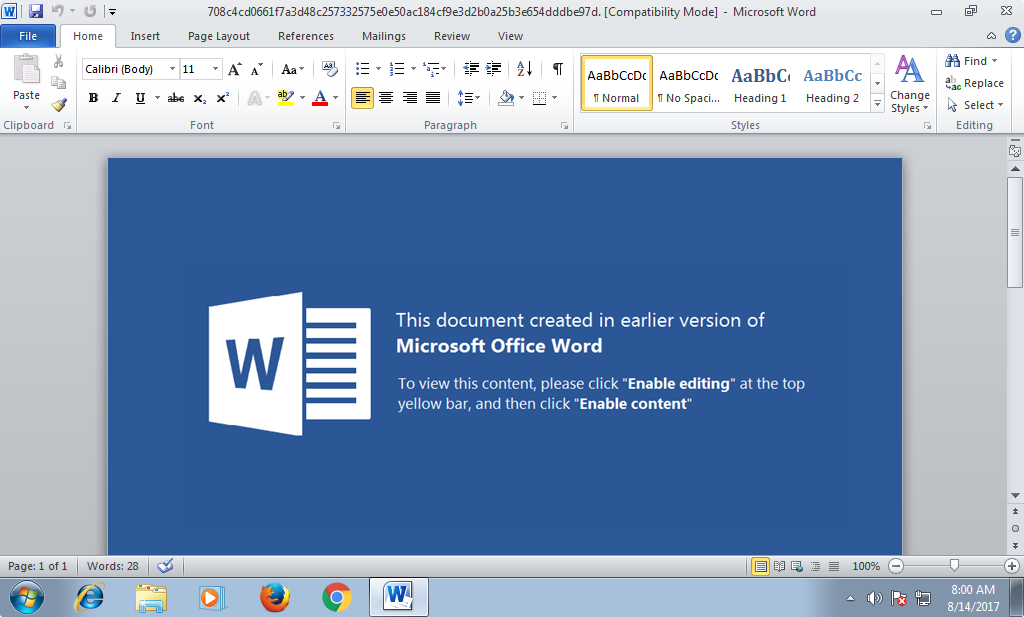The image size is (1024, 617).
Task: Open Word Help question mark icon
Action: 1012,35
